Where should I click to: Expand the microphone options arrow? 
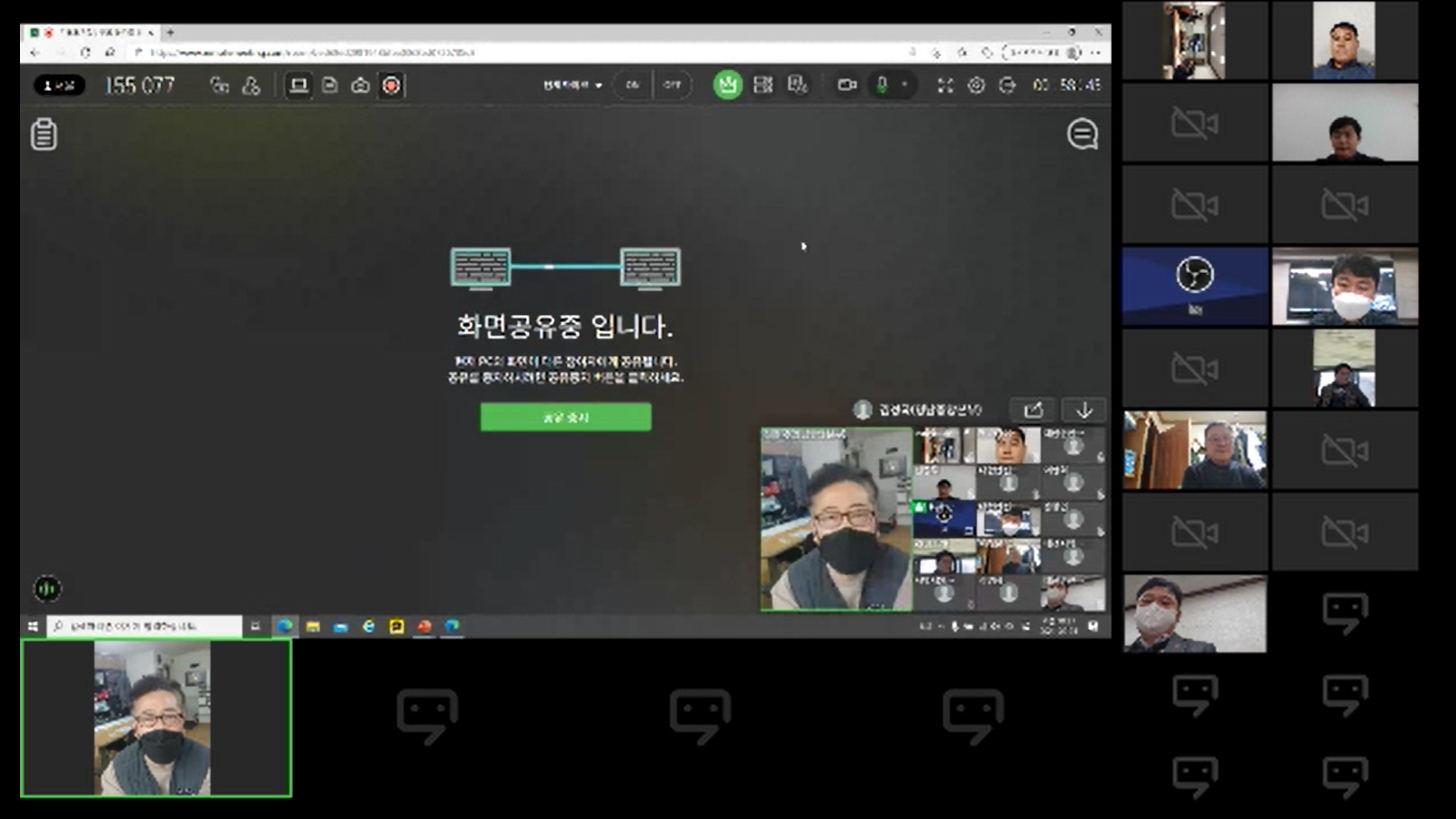click(x=905, y=85)
